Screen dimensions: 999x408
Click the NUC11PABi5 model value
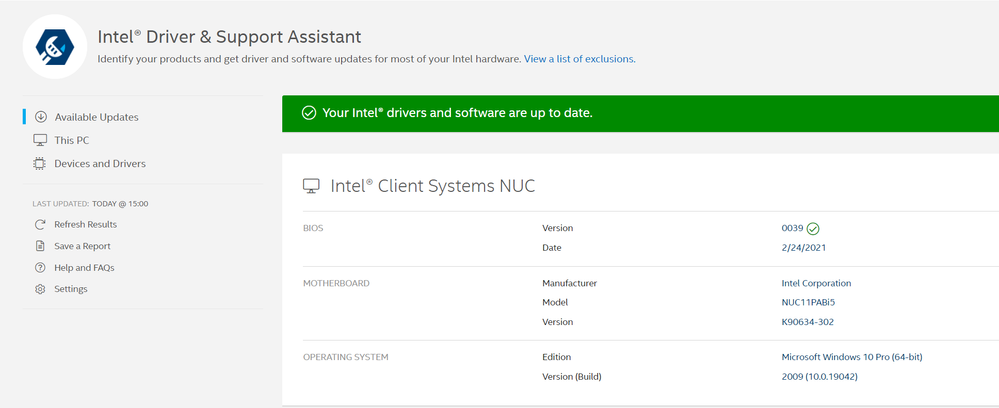click(x=808, y=302)
